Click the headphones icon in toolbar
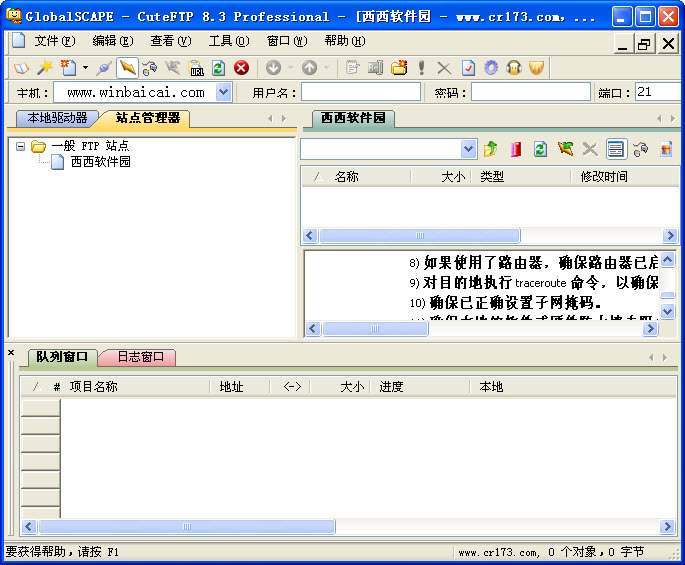The image size is (685, 565). click(x=514, y=68)
